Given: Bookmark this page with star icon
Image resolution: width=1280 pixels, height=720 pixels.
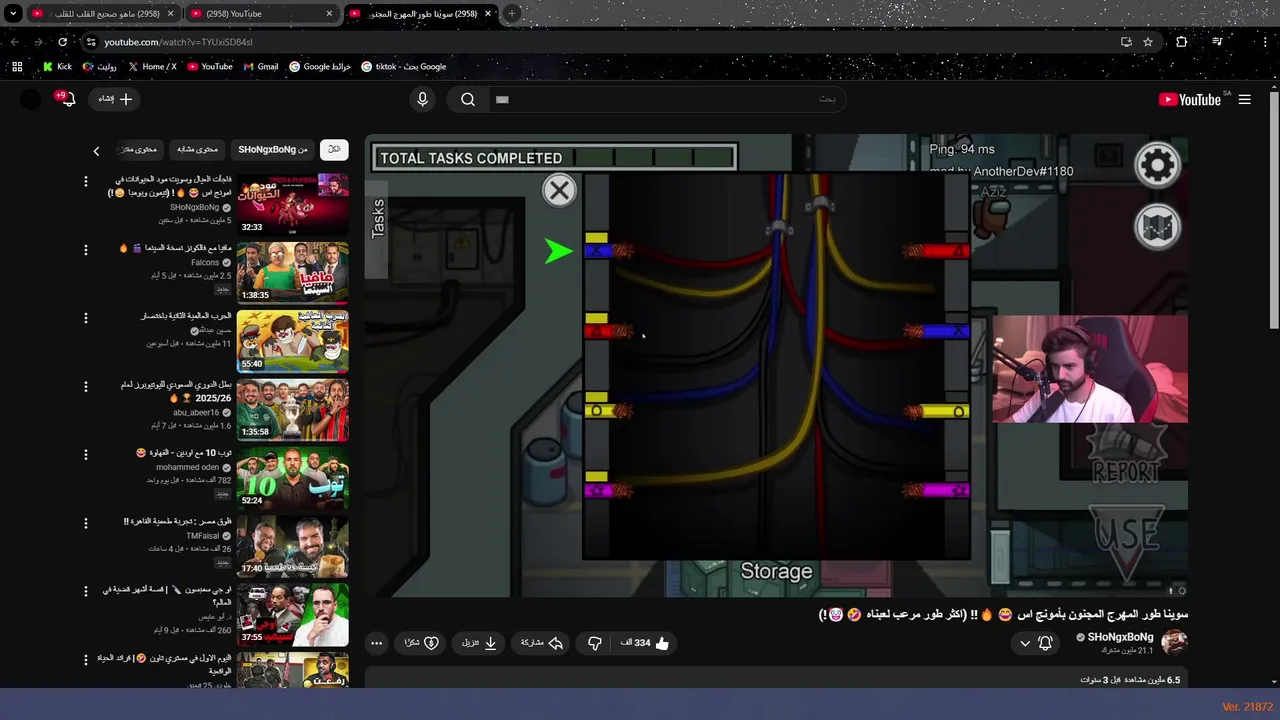Looking at the screenshot, I should click(x=1148, y=42).
